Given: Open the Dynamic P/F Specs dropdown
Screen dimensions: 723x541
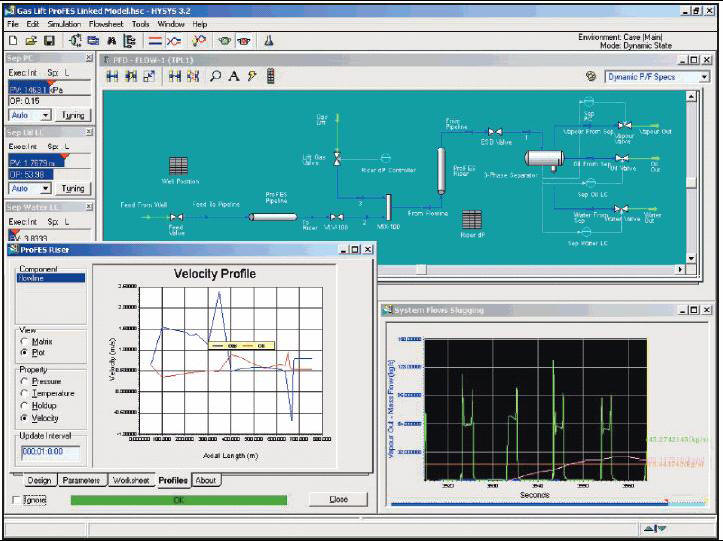Looking at the screenshot, I should (x=704, y=77).
